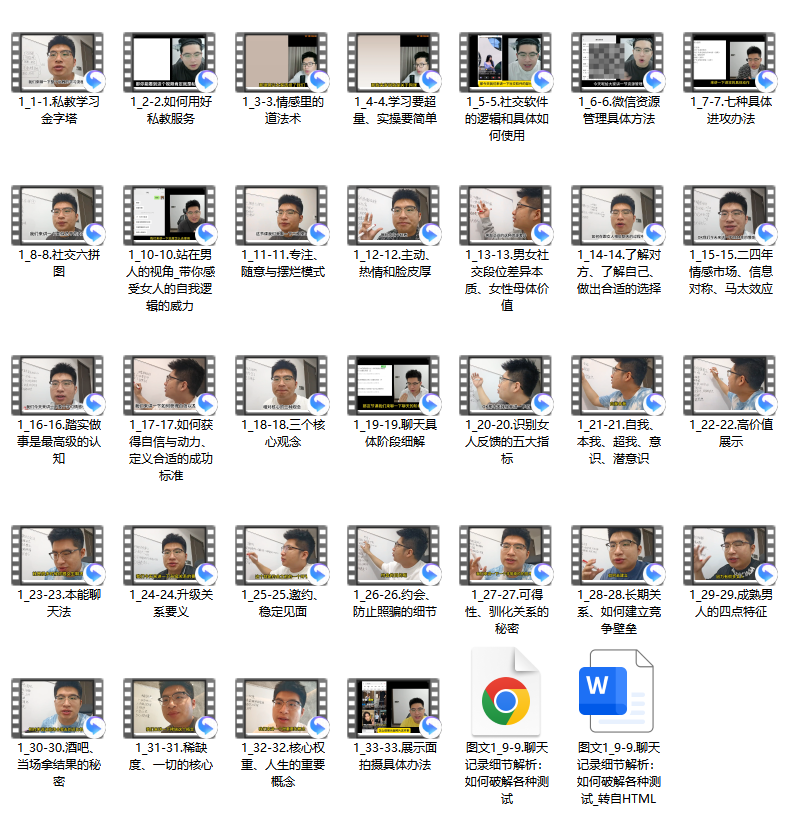Select the 1_7-7.七种具体进攻办法 video file
The height and width of the screenshot is (816, 788).
pyautogui.click(x=730, y=61)
